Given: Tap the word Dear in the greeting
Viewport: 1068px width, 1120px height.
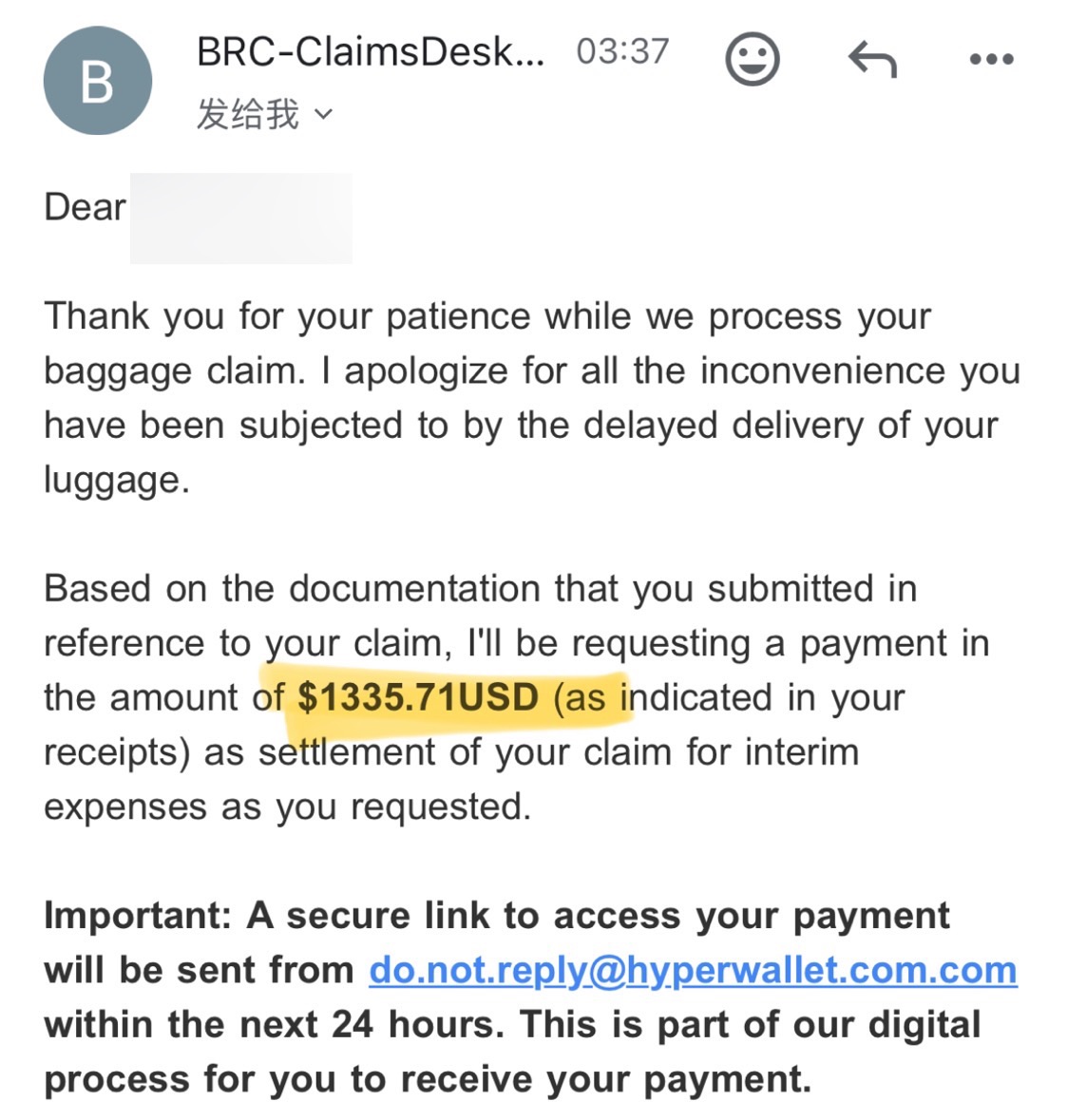Looking at the screenshot, I should coord(85,208).
